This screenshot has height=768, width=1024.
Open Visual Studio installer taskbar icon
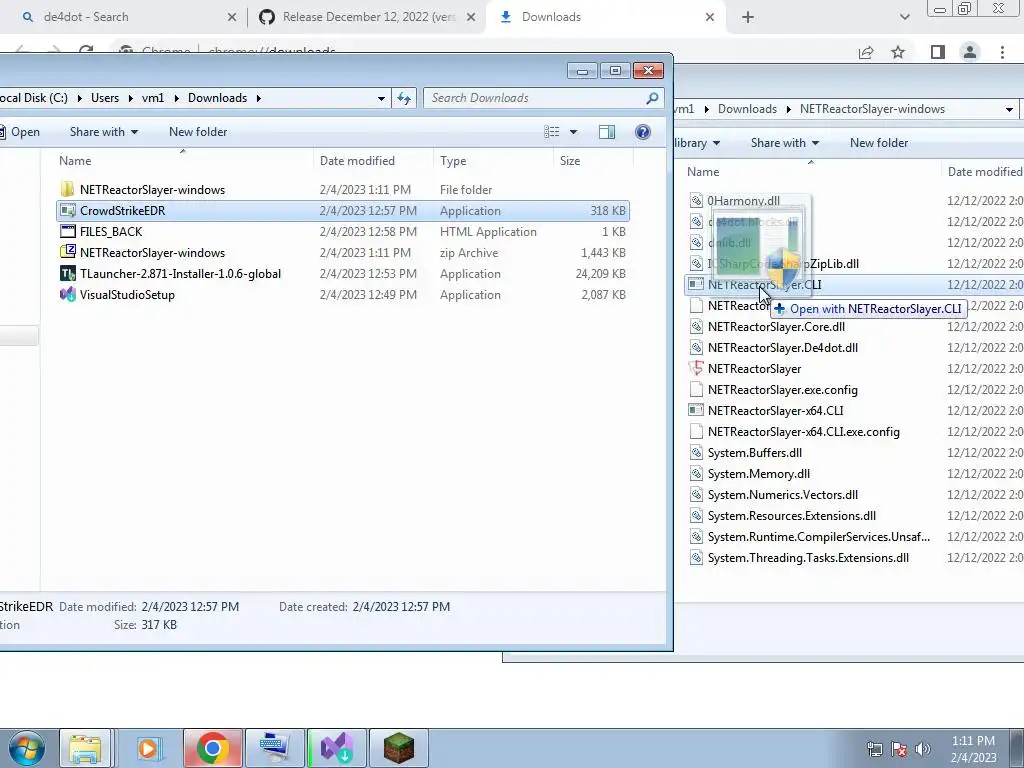pos(337,748)
